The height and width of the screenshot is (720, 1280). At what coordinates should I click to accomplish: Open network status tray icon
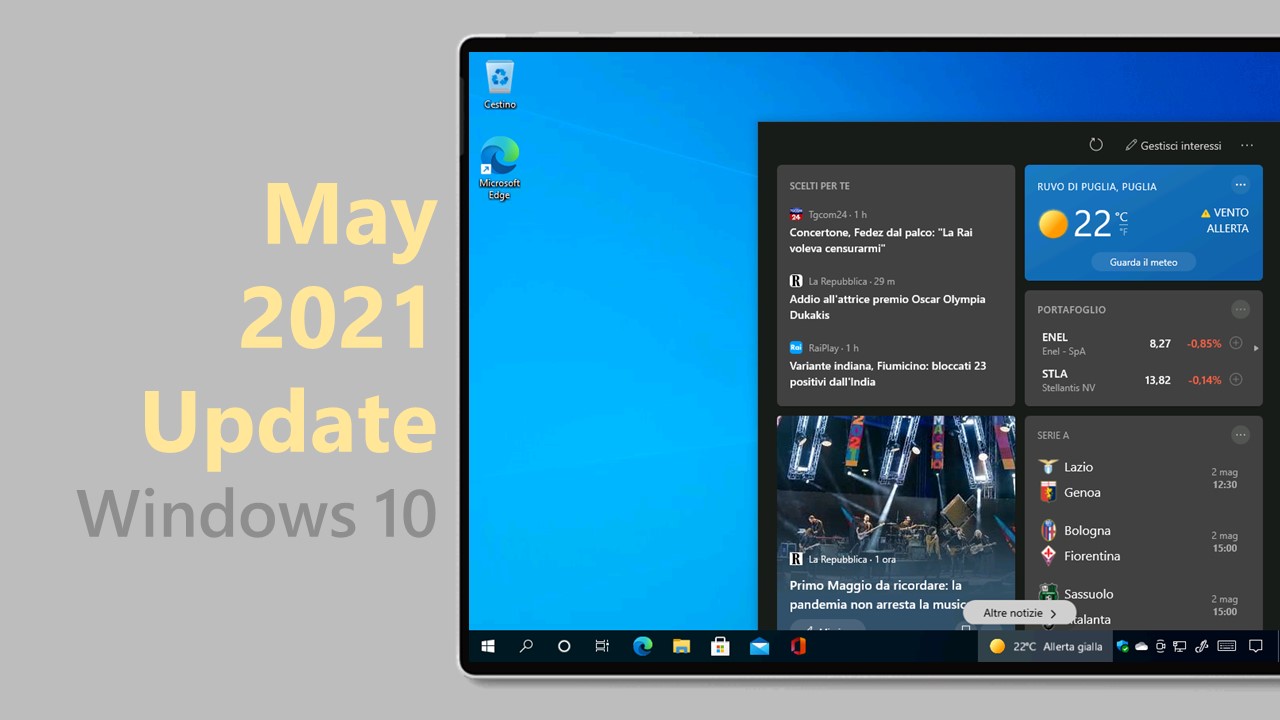(1180, 646)
